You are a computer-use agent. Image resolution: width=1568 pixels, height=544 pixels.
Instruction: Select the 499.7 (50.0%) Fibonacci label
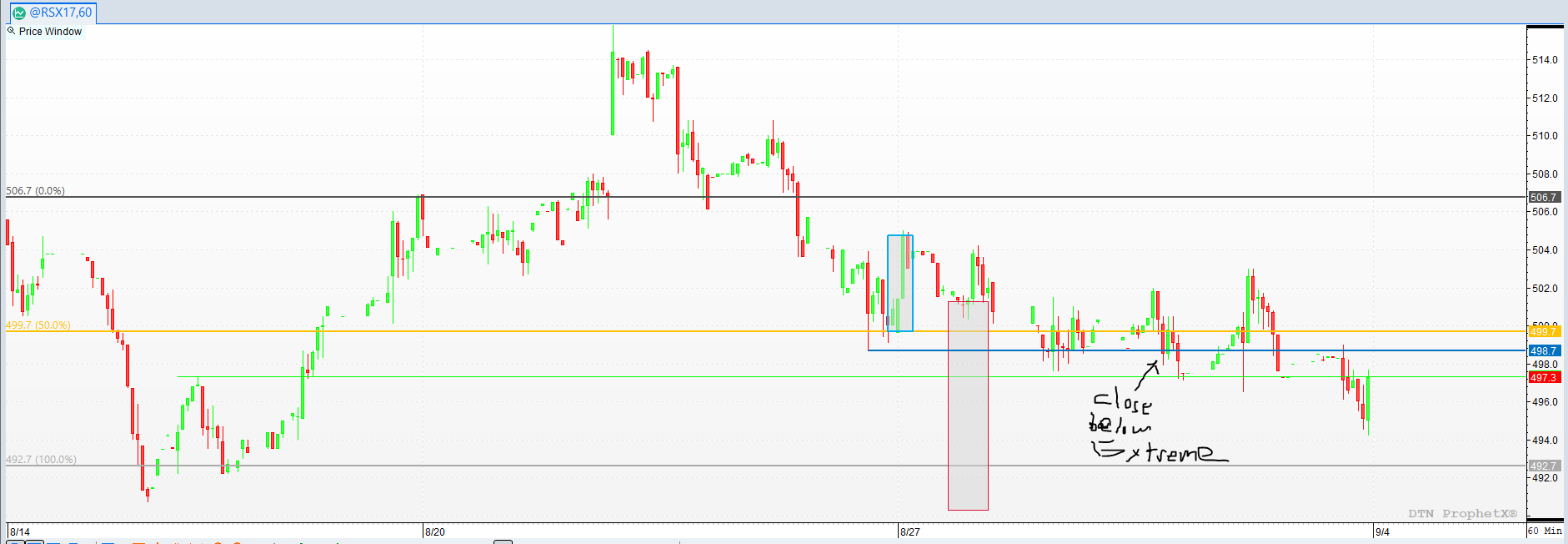38,325
